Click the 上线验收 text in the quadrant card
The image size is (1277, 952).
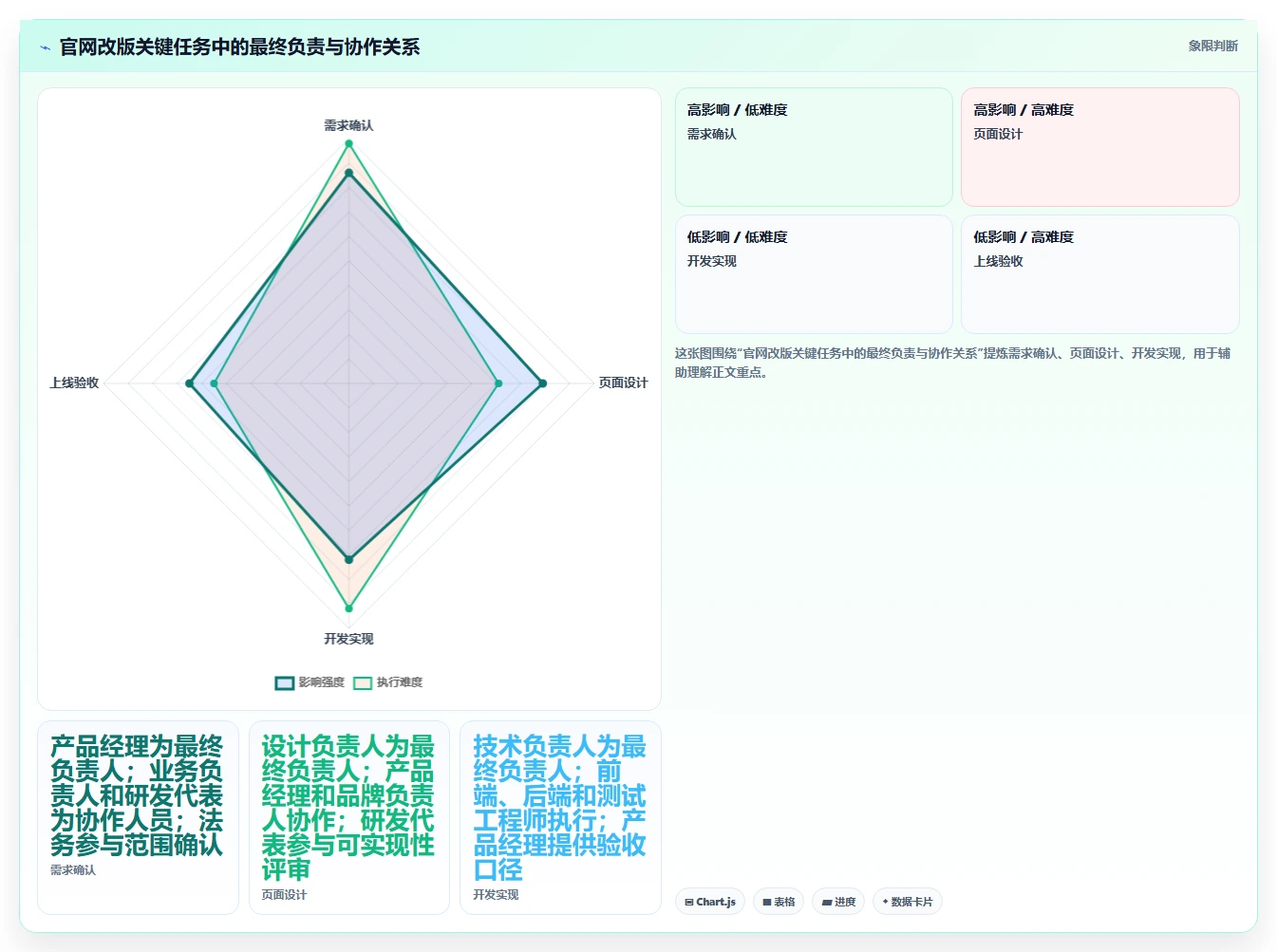[998, 261]
